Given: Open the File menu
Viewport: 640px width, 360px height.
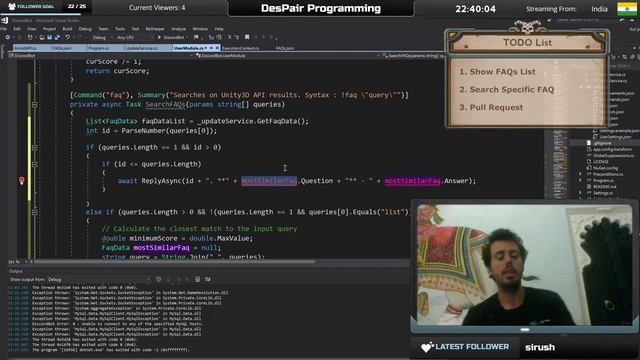Looking at the screenshot, I should coord(4,29).
